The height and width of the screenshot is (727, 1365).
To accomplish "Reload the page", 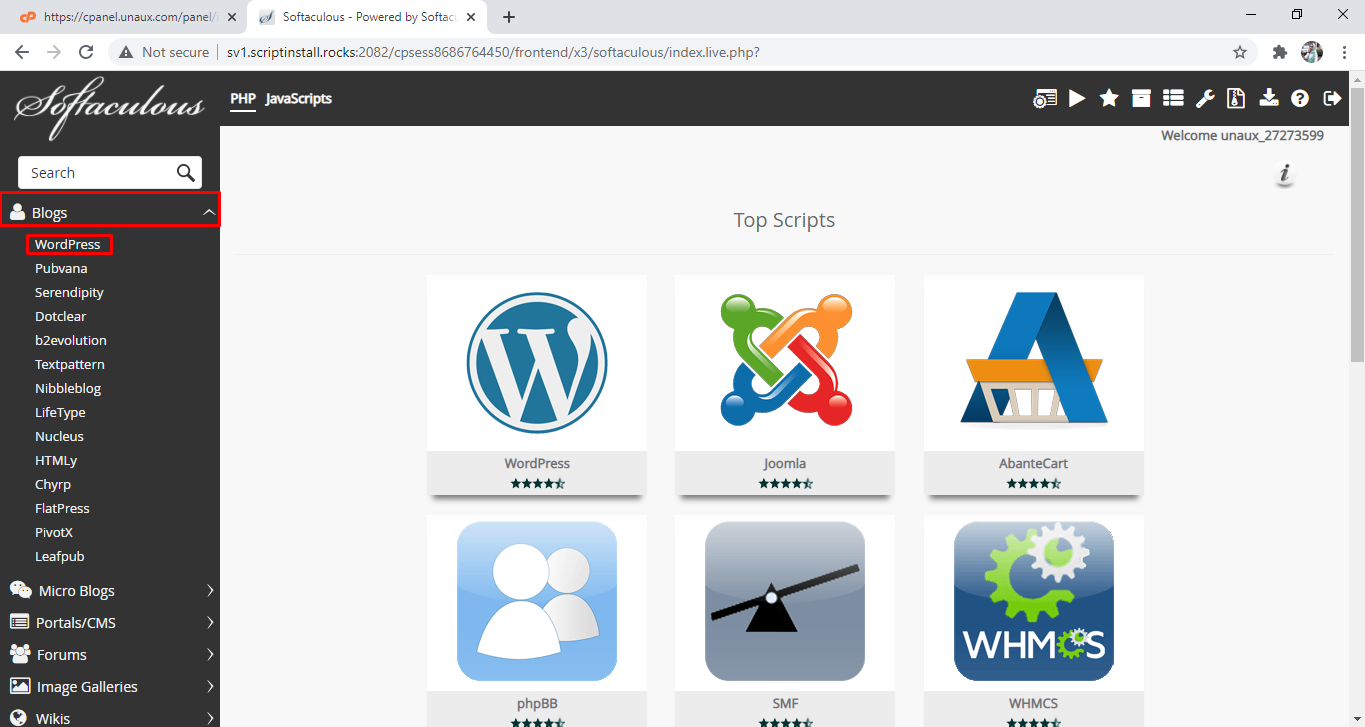I will tap(86, 52).
